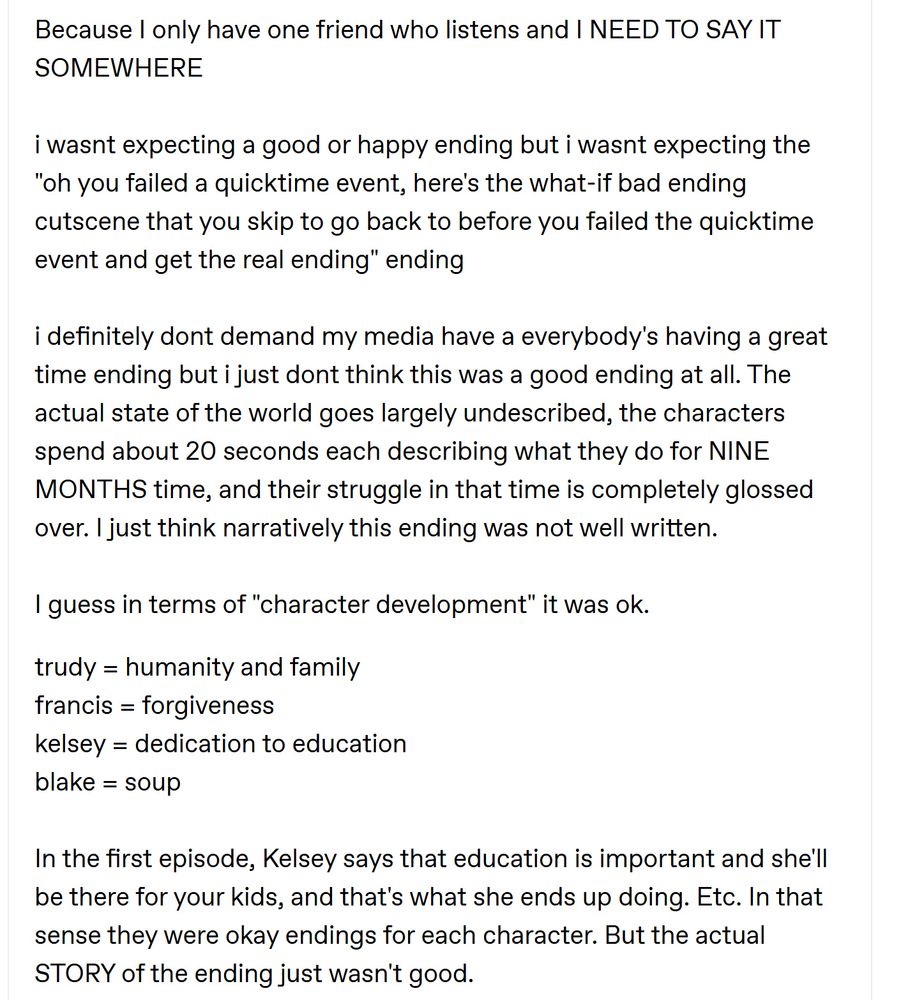Viewport: 901px width, 1000px height.
Task: Click the line 'event and get the real ending'
Action: tap(249, 260)
